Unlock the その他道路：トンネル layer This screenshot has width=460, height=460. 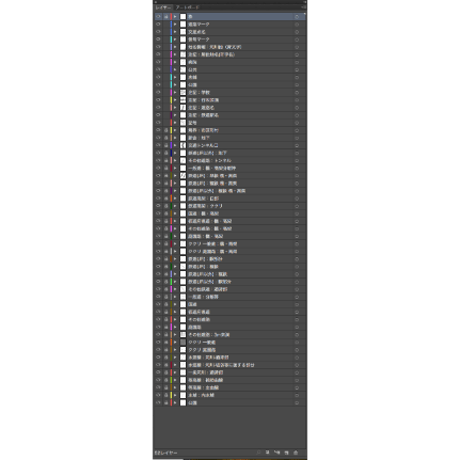coord(166,161)
